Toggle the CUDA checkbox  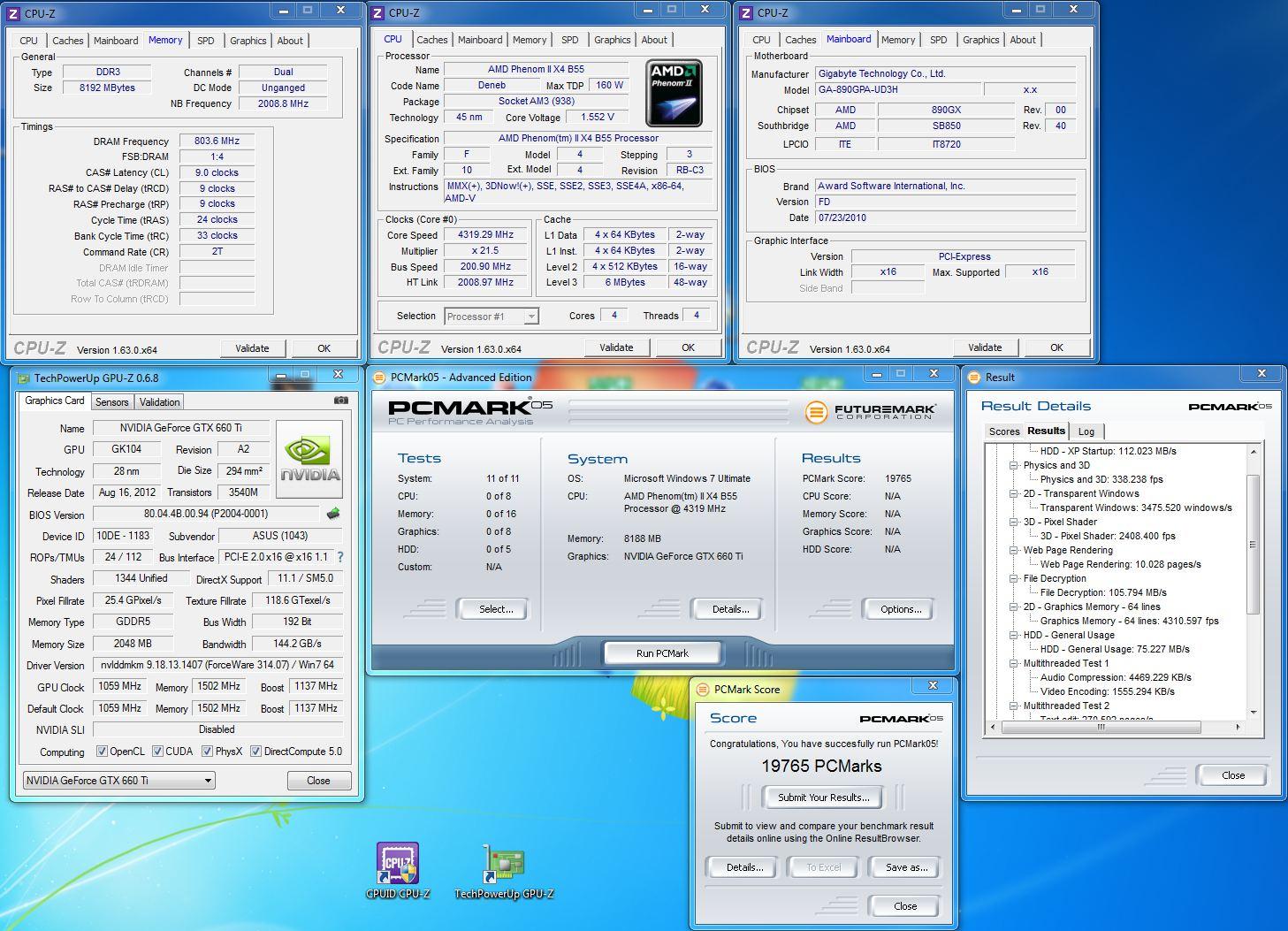coord(157,752)
